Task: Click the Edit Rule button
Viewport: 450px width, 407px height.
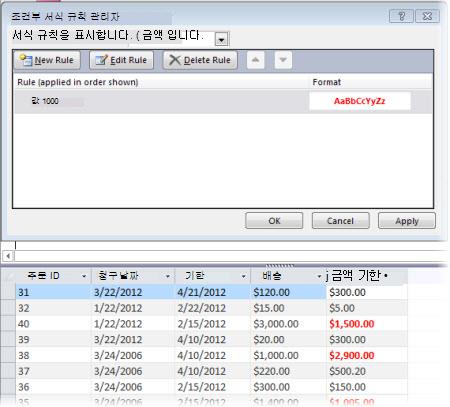Action: [x=121, y=60]
